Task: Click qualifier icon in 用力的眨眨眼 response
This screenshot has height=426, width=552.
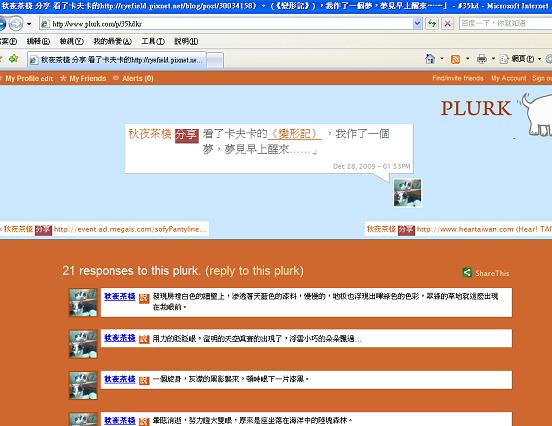Action: 144,339
